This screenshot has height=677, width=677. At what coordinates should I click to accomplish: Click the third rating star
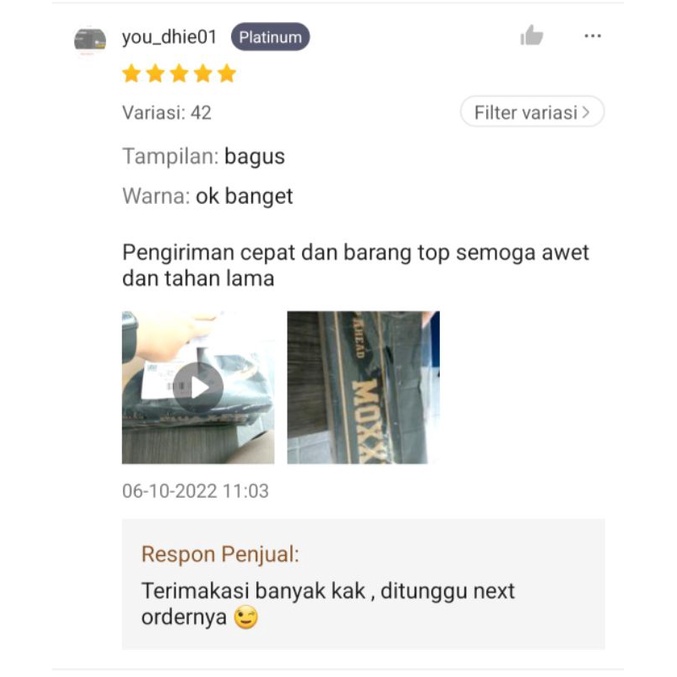(x=179, y=73)
